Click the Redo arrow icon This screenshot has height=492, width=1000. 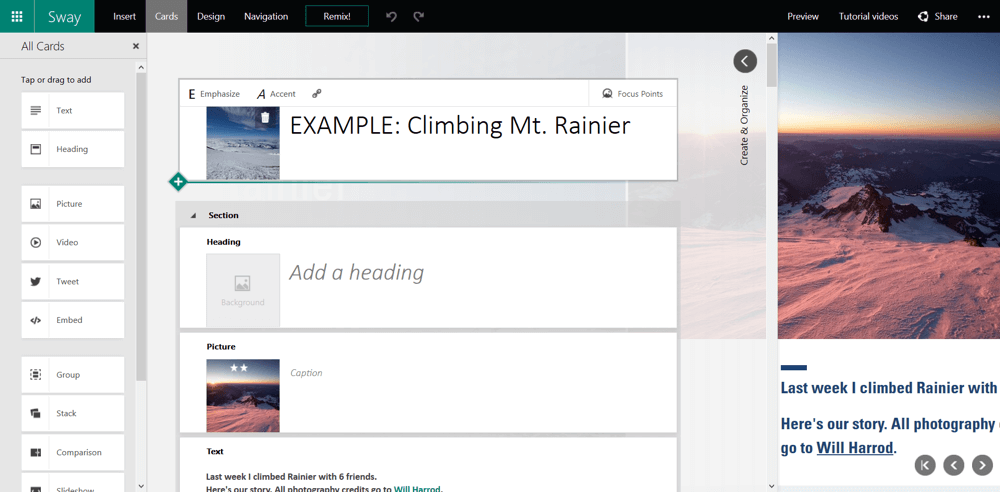[x=419, y=16]
